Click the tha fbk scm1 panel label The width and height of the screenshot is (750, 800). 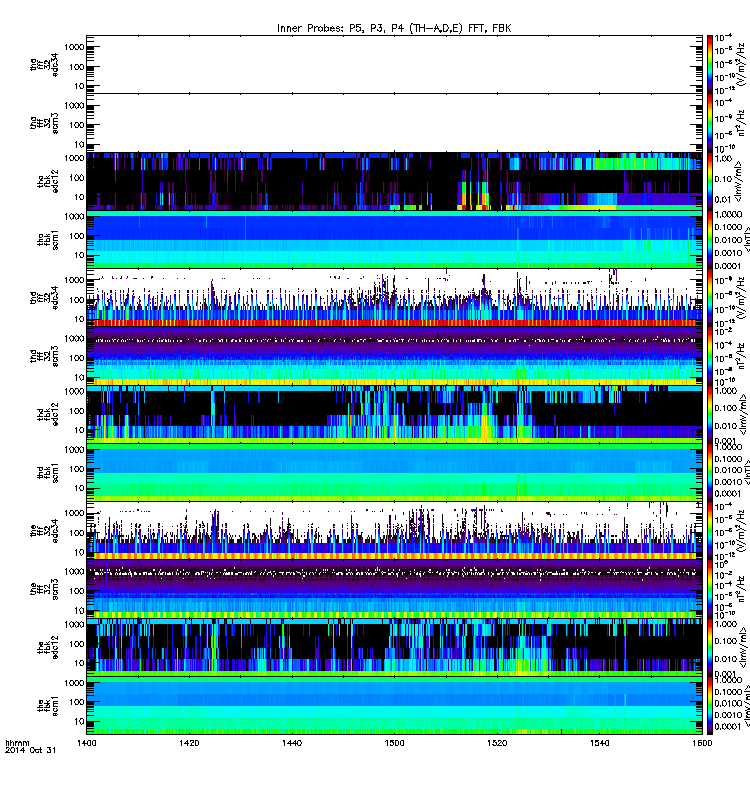[x=48, y=240]
